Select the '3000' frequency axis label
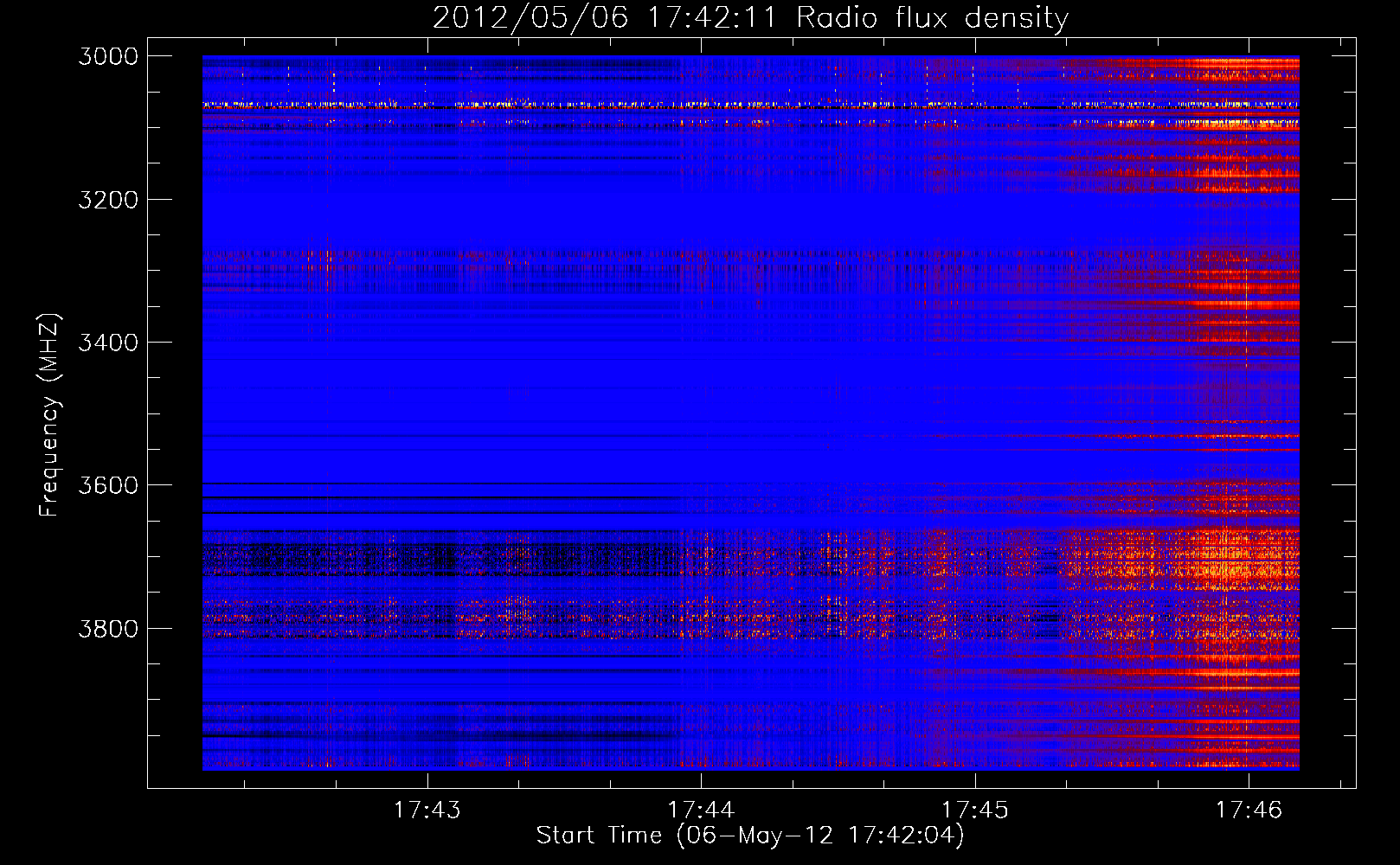The image size is (1400, 865). tap(108, 56)
